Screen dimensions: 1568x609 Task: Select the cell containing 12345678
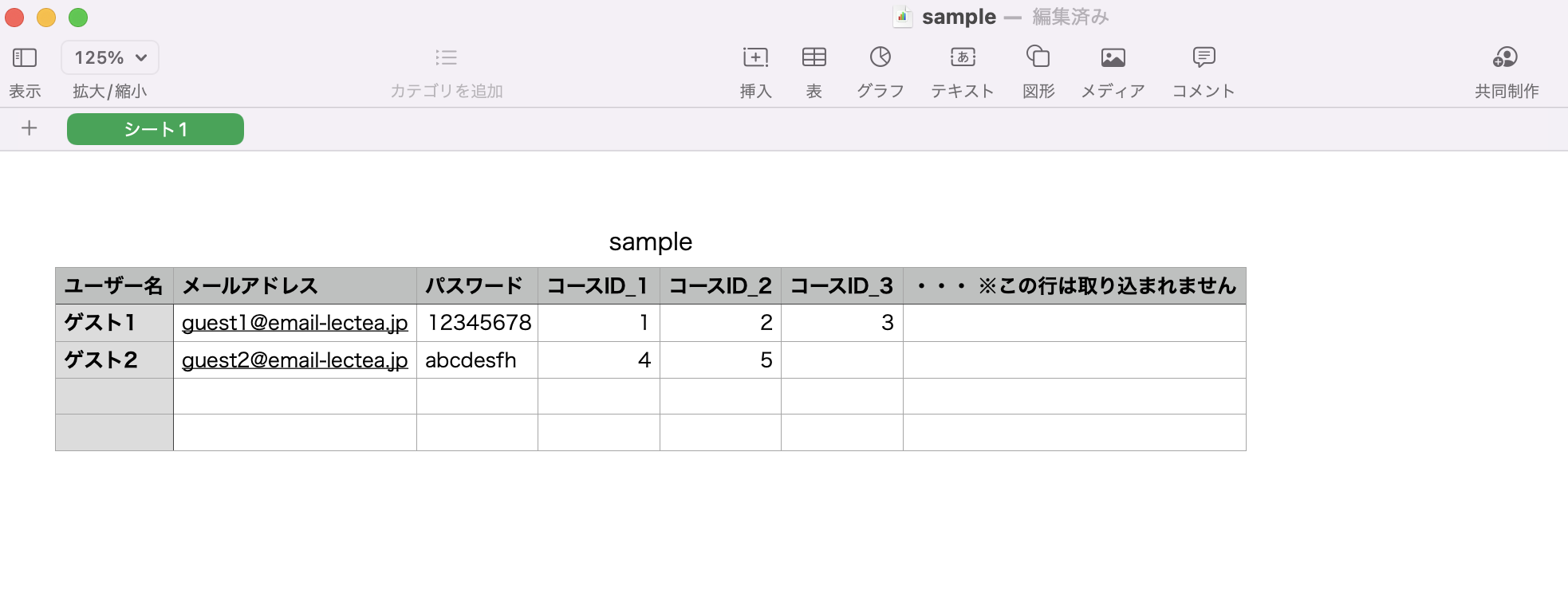[479, 323]
